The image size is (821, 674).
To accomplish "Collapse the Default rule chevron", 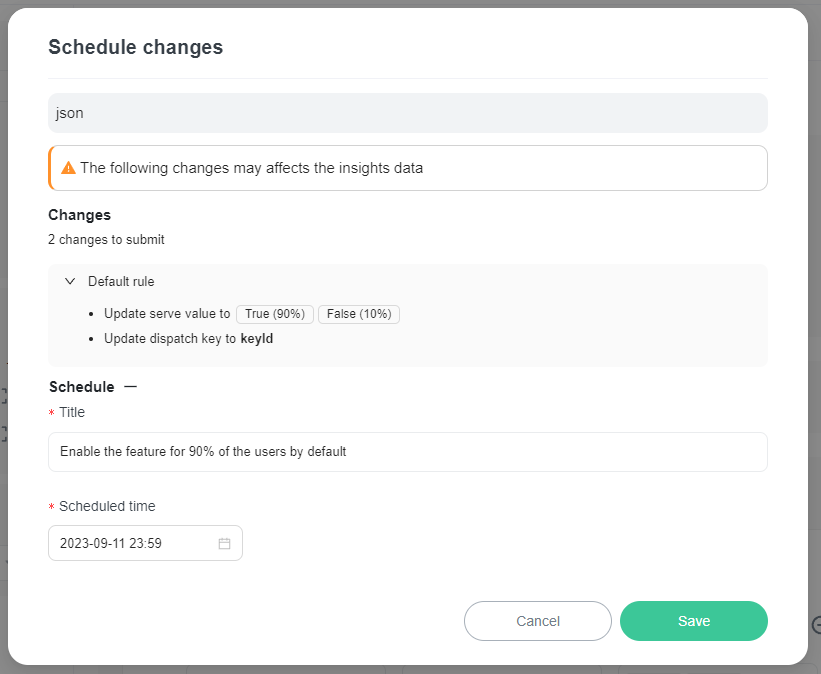I will click(70, 282).
